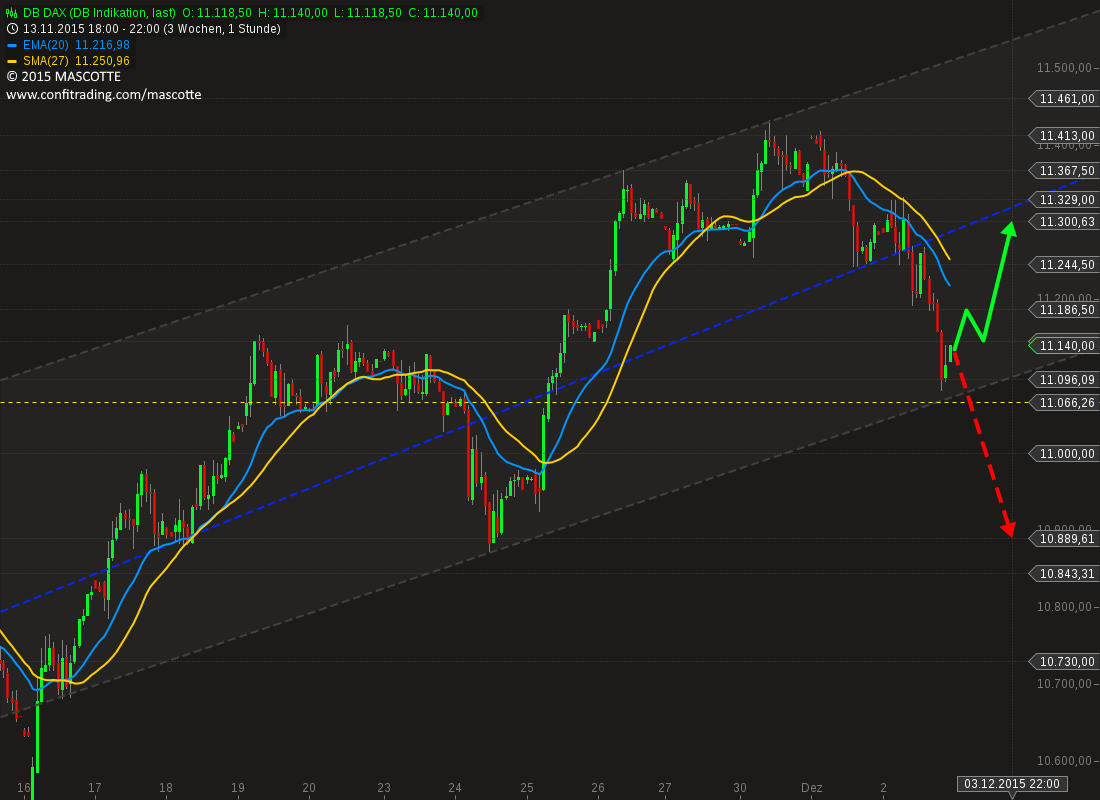Viewport: 1100px width, 800px height.
Task: Select the EMA(20) 11.216,98 legend entry
Action: click(76, 45)
